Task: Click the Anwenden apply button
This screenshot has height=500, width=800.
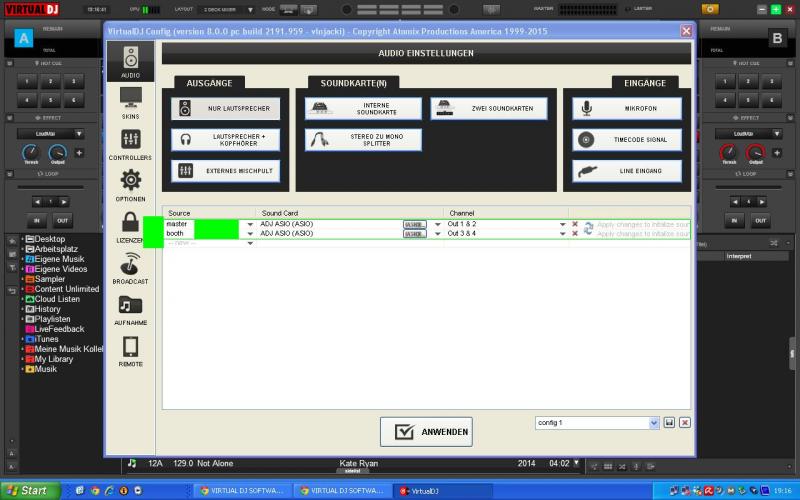Action: click(427, 432)
